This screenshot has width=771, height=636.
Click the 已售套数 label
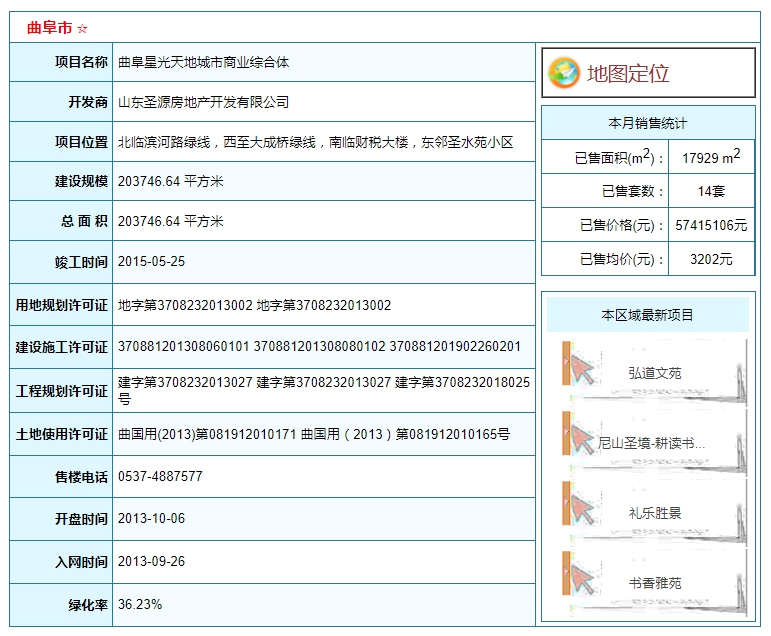633,191
